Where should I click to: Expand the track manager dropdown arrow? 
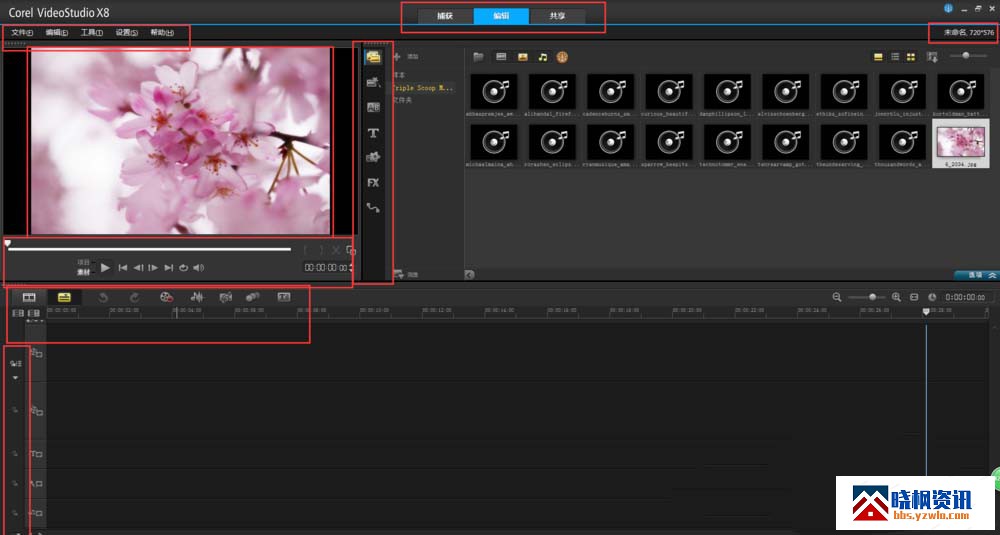(x=15, y=378)
